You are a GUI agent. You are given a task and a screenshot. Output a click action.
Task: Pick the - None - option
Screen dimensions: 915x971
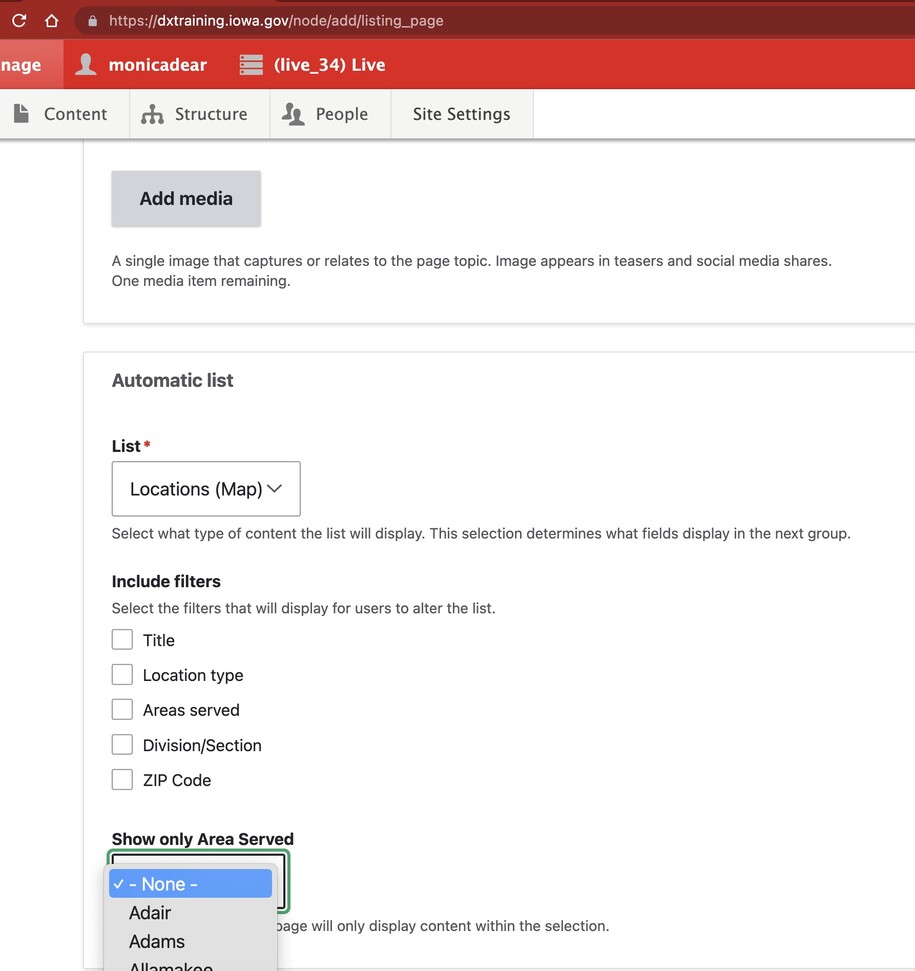(190, 884)
